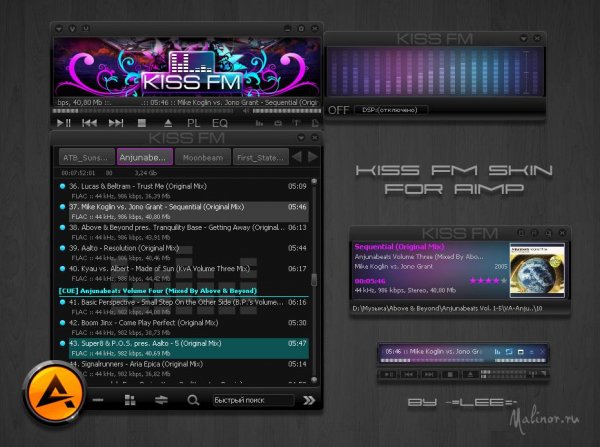This screenshot has height=447, width=600.
Task: Click the round button next to main player close
Action: [301, 29]
